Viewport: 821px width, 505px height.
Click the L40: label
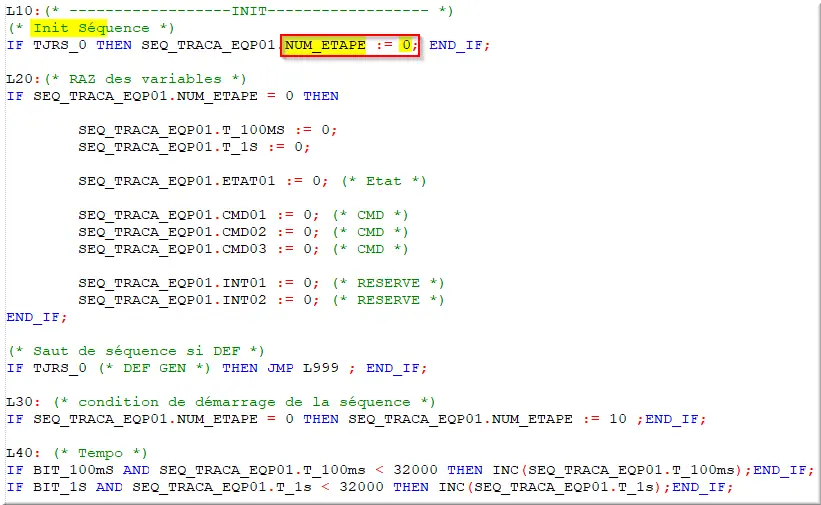(23, 453)
